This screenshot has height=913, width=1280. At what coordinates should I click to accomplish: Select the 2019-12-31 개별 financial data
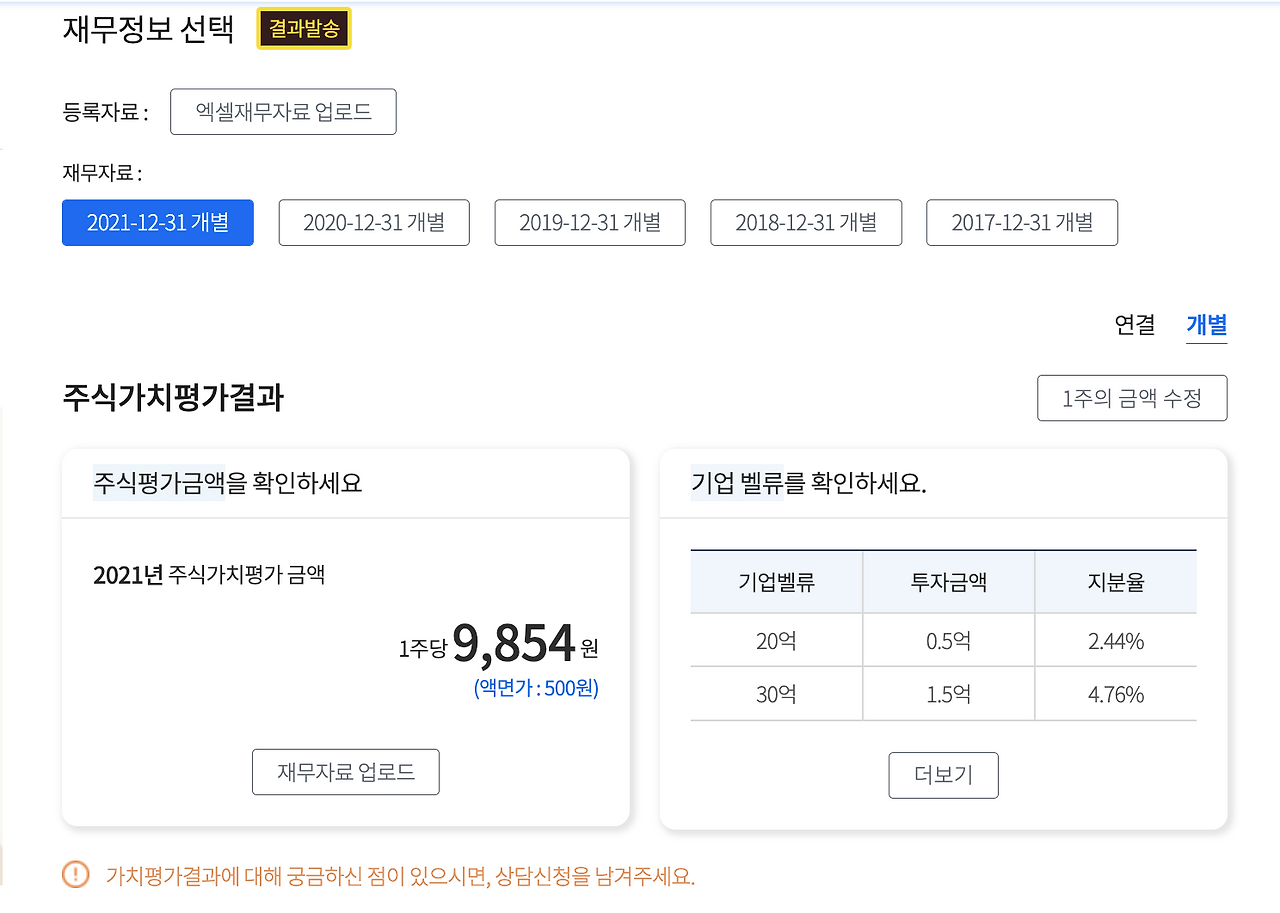coord(589,222)
